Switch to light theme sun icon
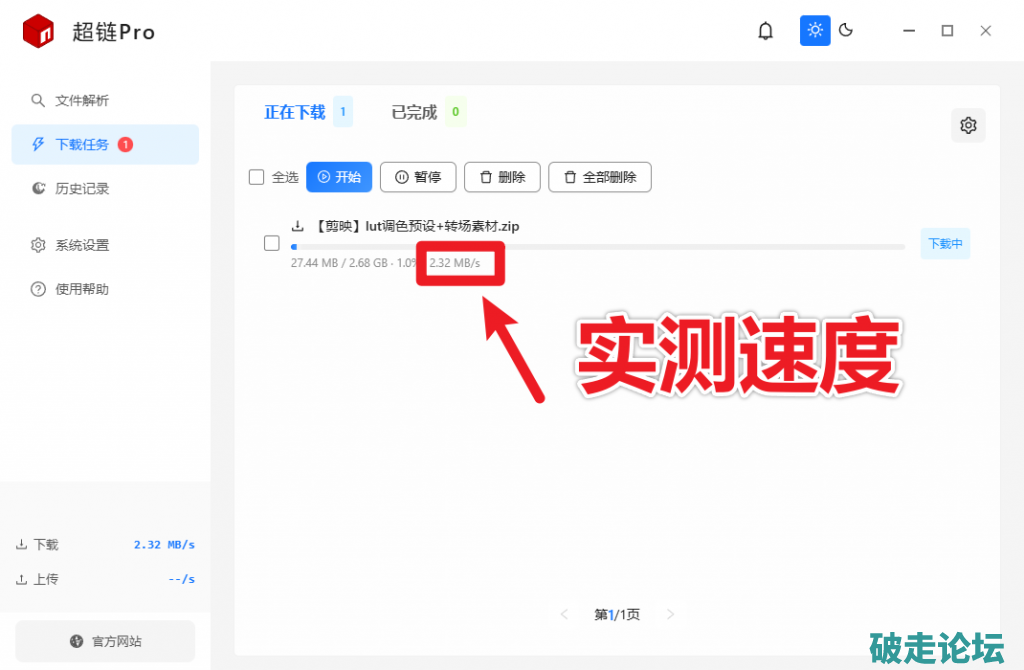 point(815,30)
